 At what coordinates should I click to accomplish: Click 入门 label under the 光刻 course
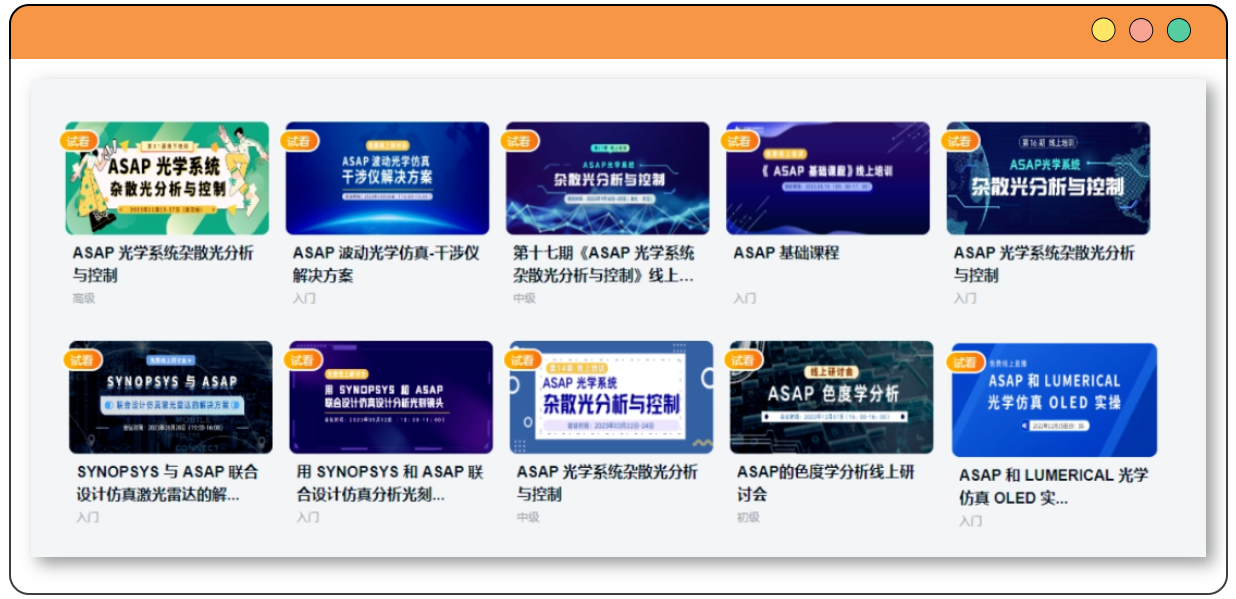pos(308,517)
